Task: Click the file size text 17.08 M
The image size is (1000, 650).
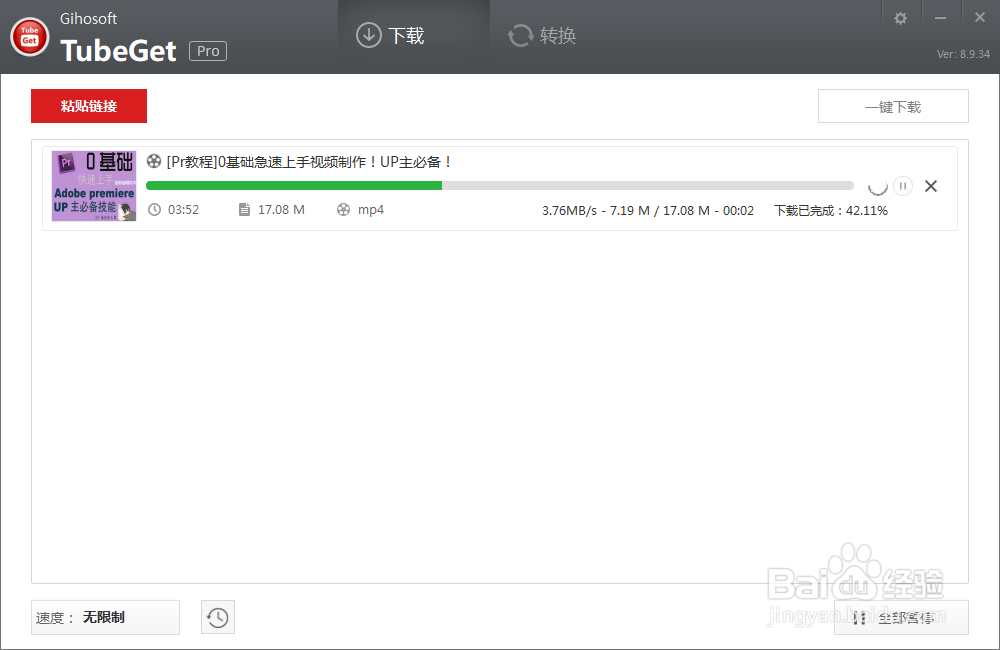Action: [281, 210]
